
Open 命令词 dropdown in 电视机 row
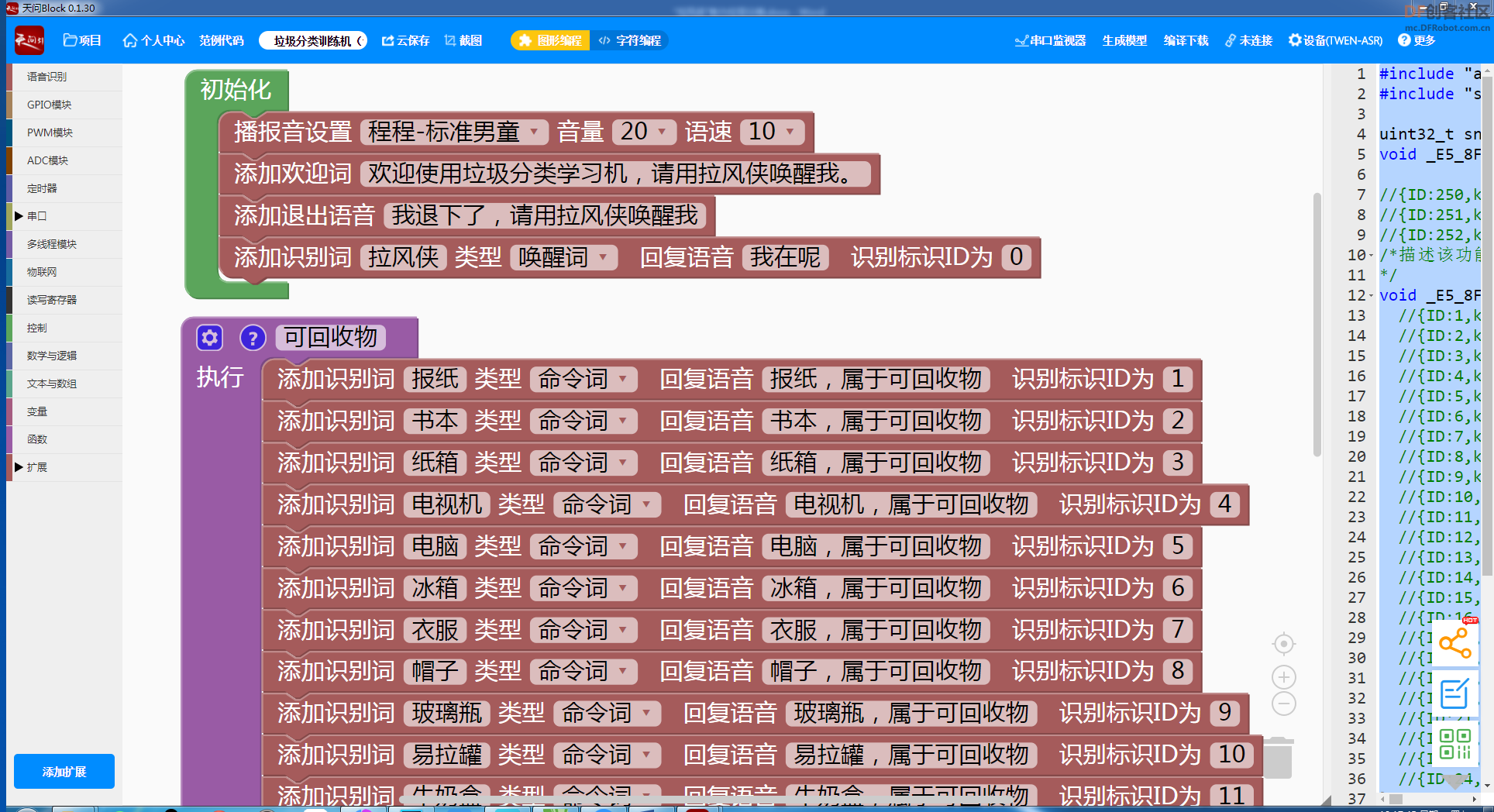point(608,504)
